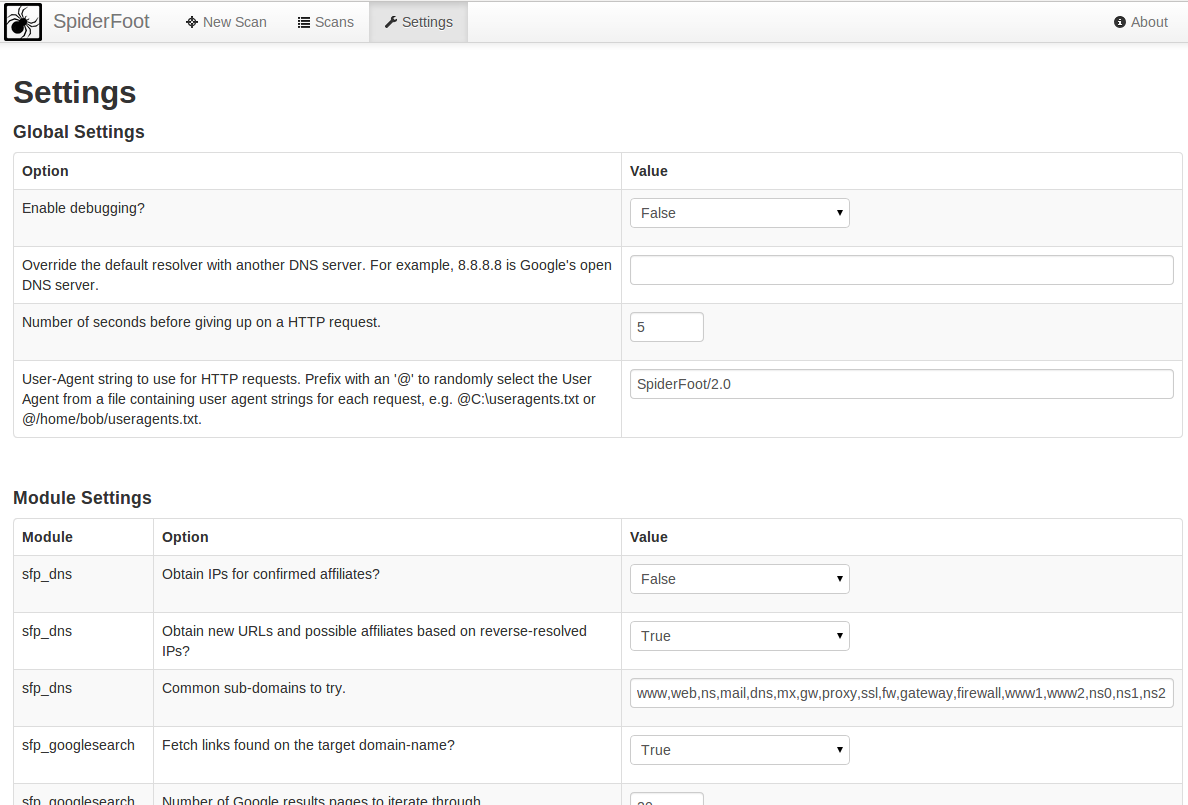Click the Google results pages number field
The height and width of the screenshot is (805, 1188).
point(666,799)
